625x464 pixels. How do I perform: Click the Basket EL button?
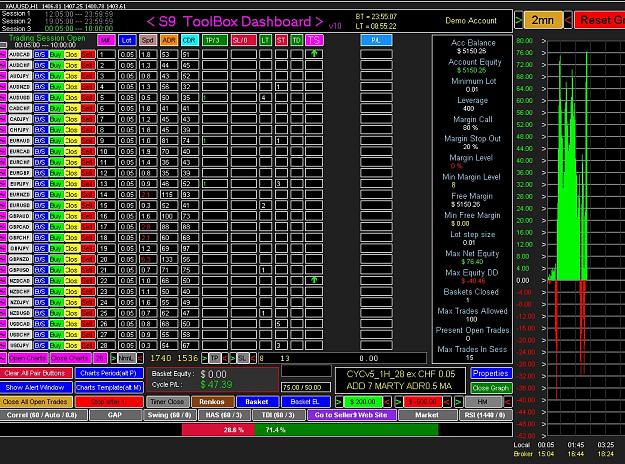point(305,401)
